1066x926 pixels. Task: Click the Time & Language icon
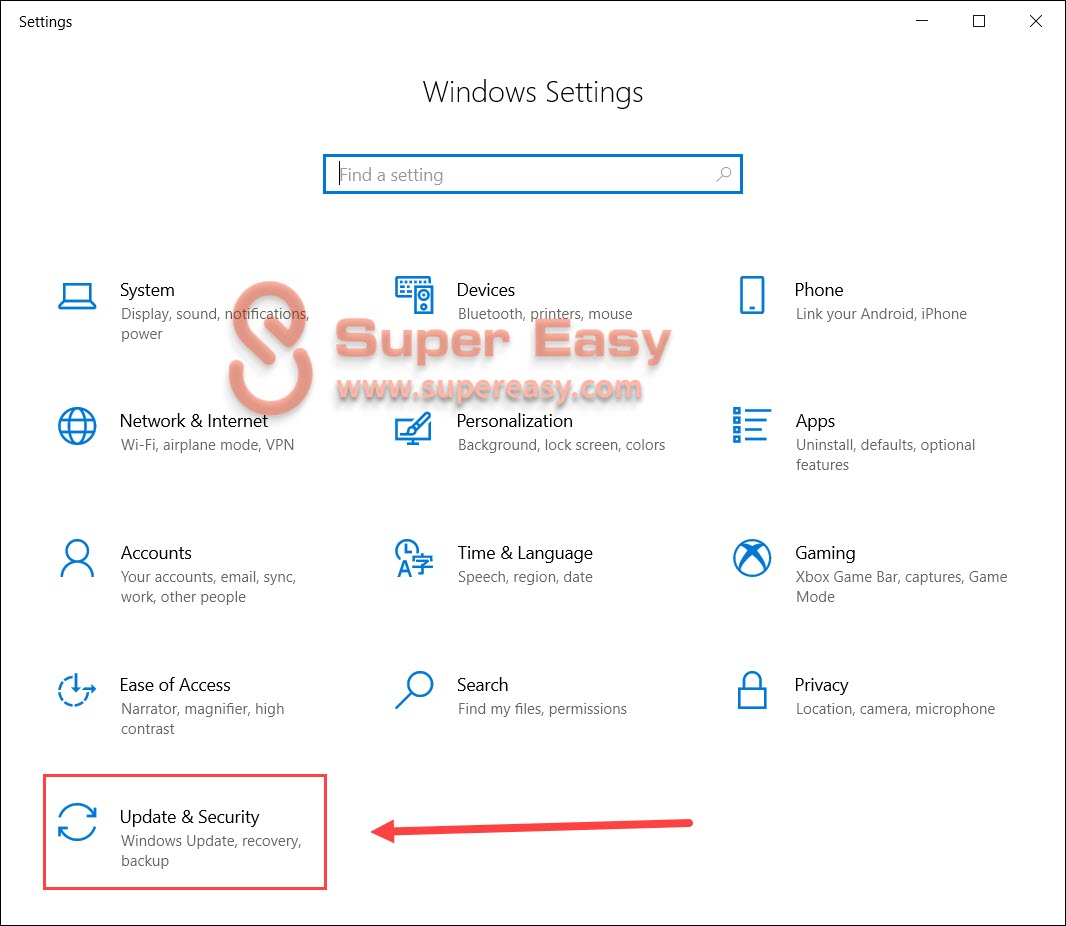414,558
